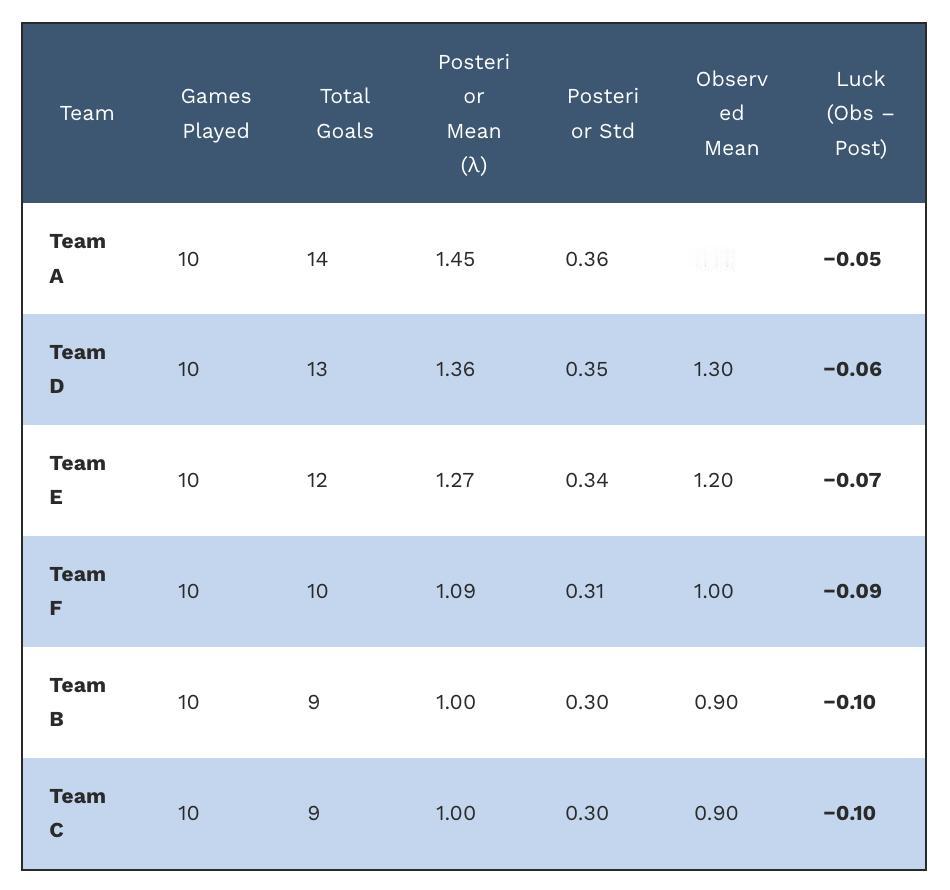Image resolution: width=950 pixels, height=890 pixels.
Task: Select Team D's luck value −0.06
Action: coord(852,369)
